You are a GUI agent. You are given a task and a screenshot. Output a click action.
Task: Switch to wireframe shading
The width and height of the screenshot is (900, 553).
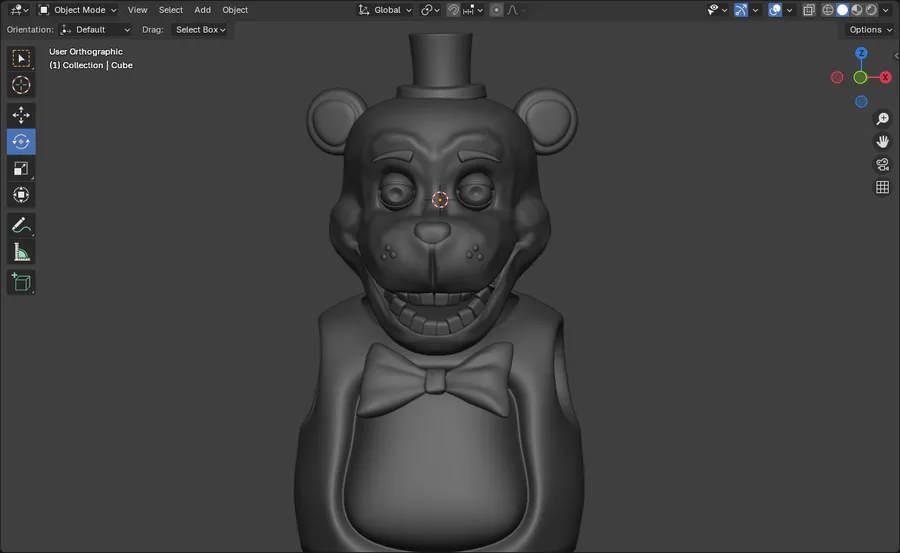point(828,10)
